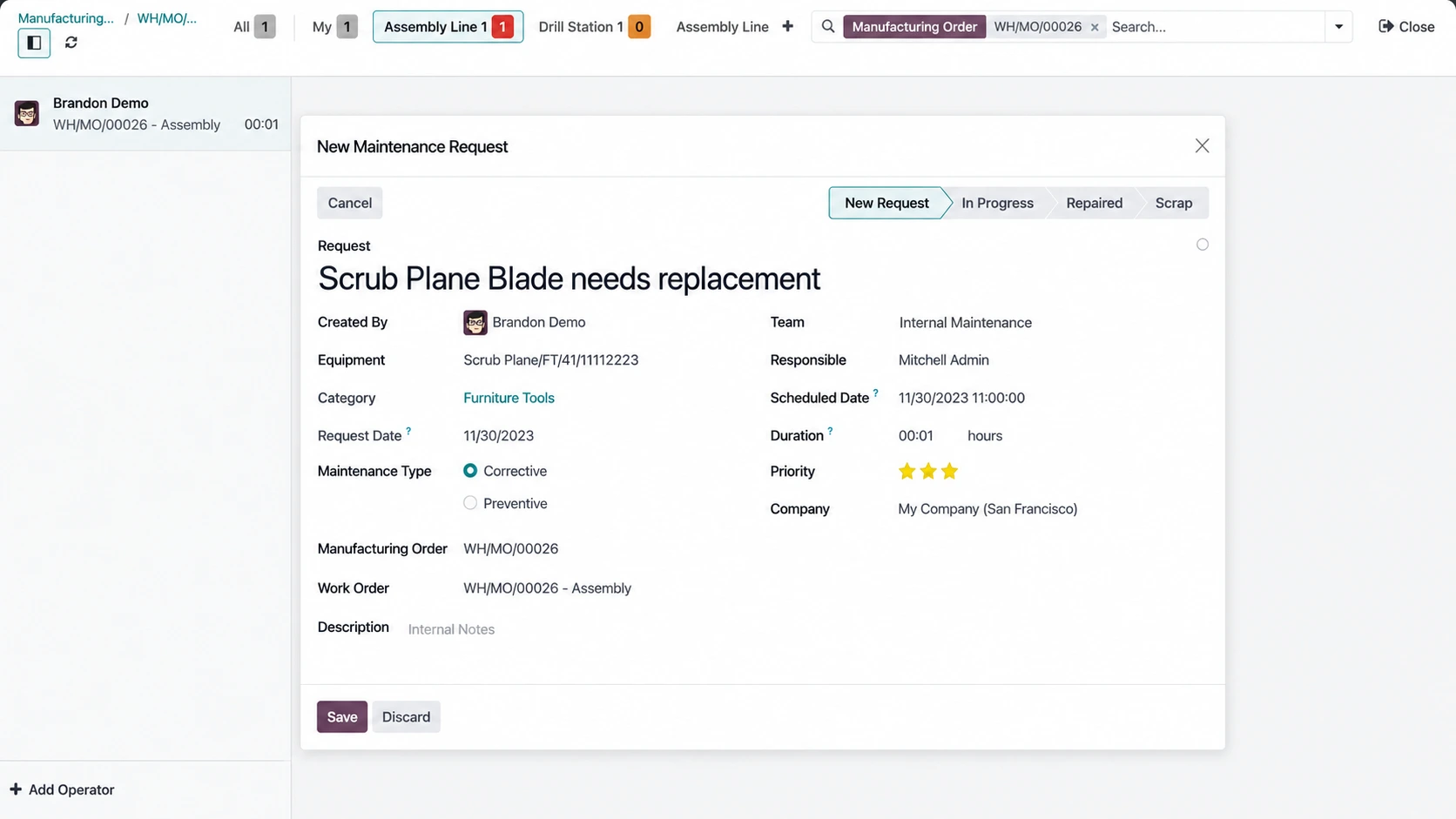Show Duration help tooltip icon
The height and width of the screenshot is (819, 1456).
coord(830,431)
